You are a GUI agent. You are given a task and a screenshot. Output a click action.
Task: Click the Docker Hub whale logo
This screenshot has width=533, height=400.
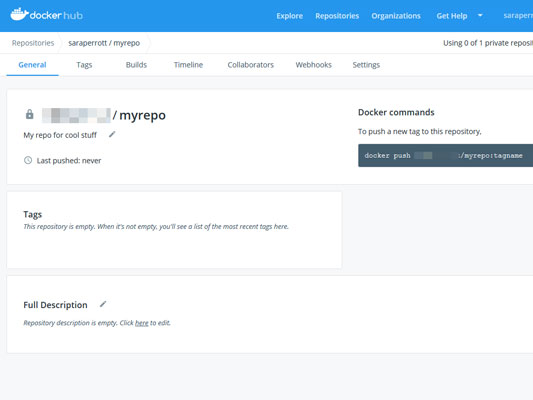[19, 14]
